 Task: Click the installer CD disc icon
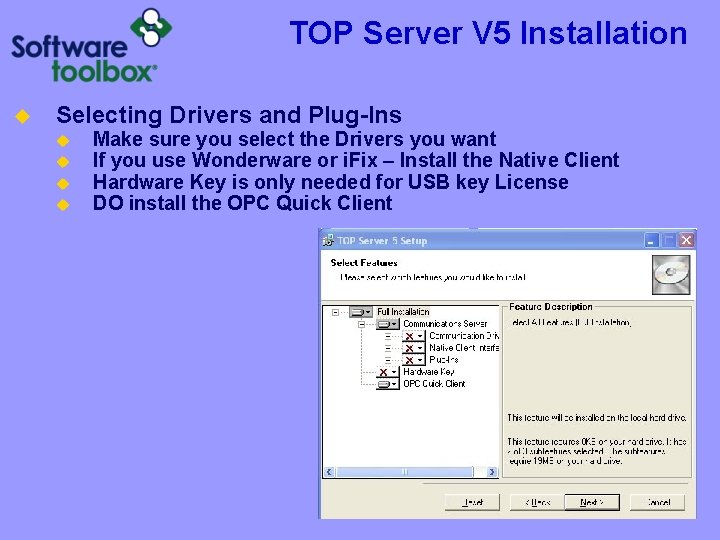tap(671, 275)
